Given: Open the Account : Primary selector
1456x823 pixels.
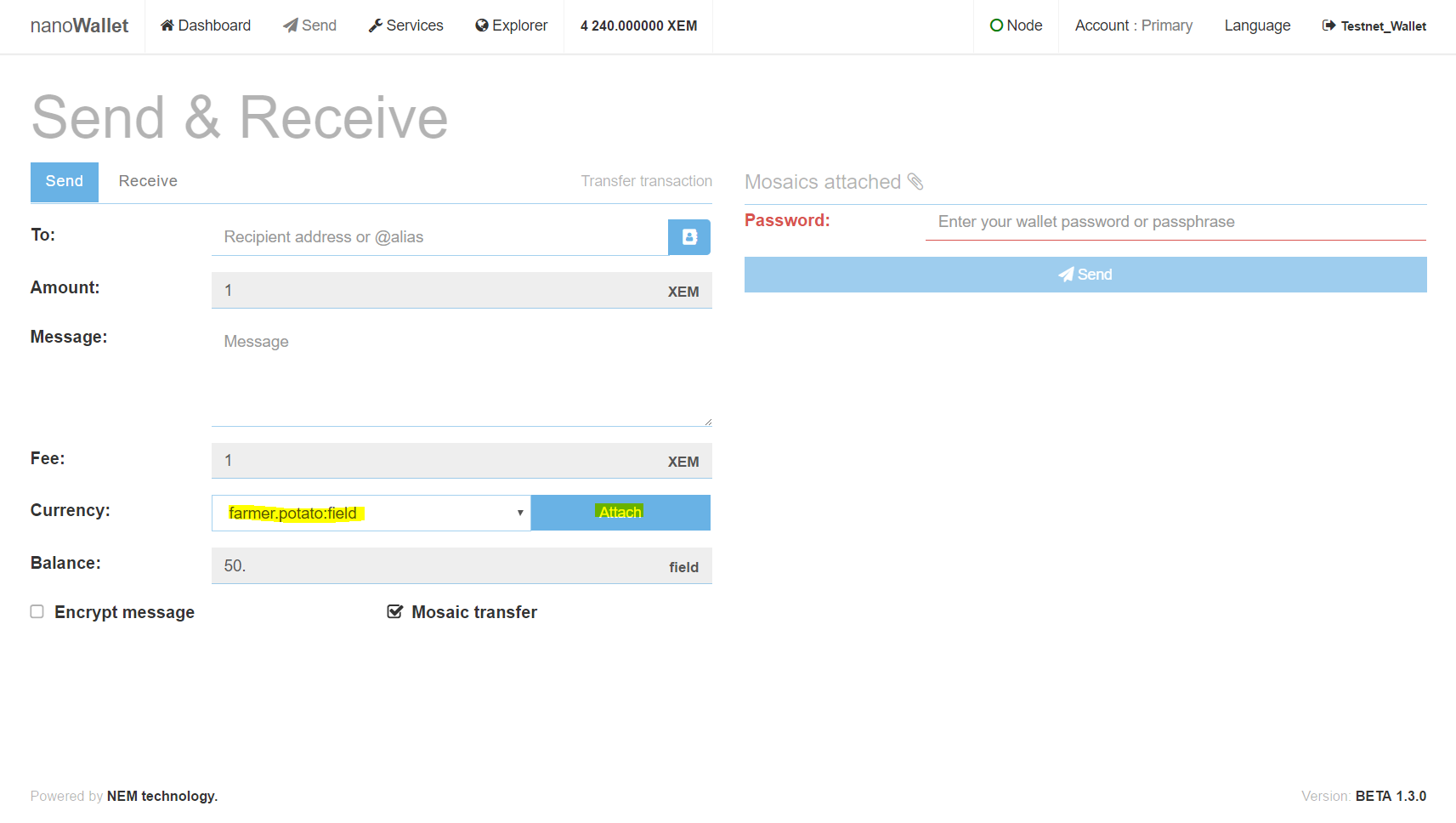Looking at the screenshot, I should 1134,26.
